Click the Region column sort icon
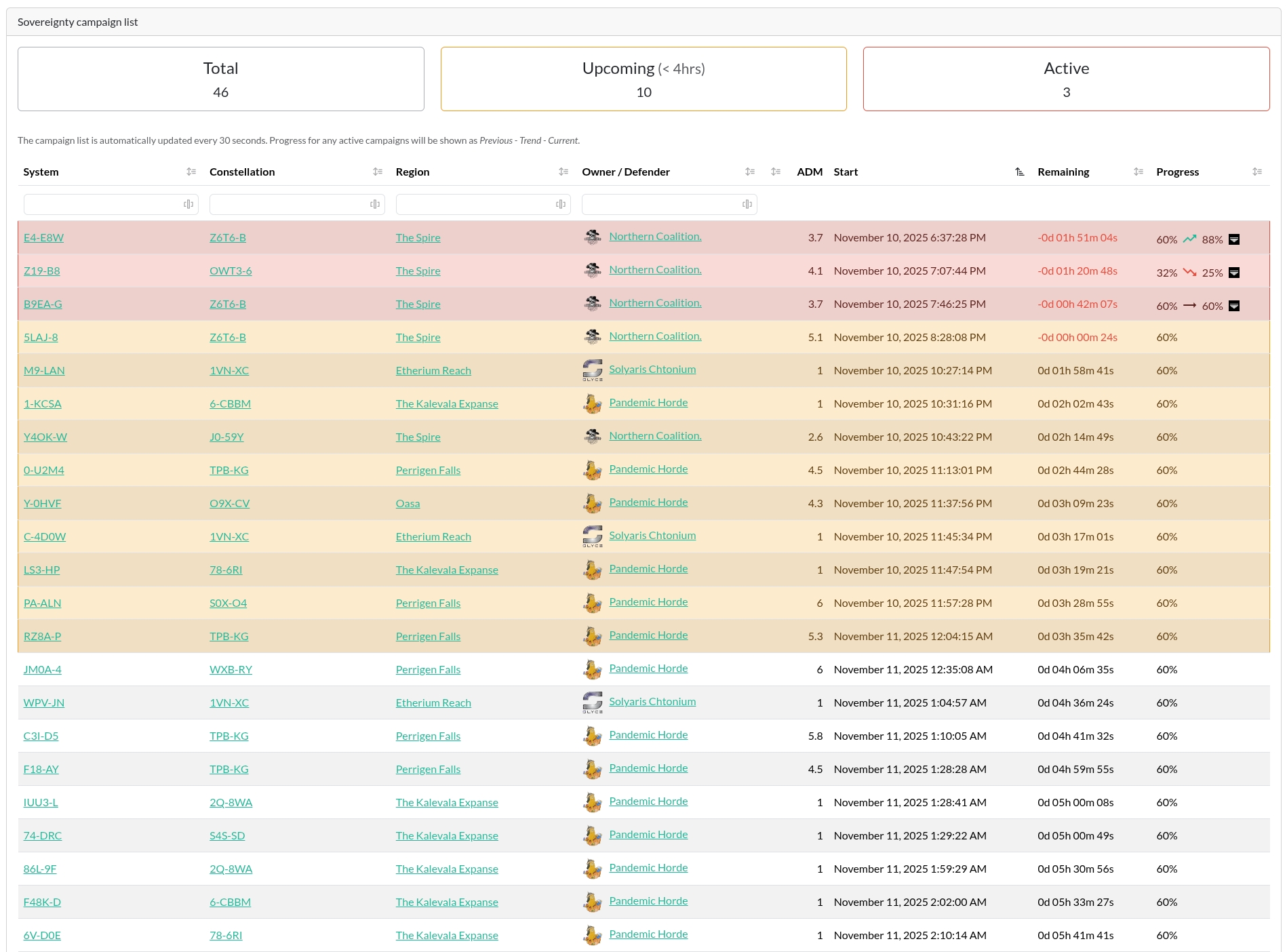 [x=563, y=172]
